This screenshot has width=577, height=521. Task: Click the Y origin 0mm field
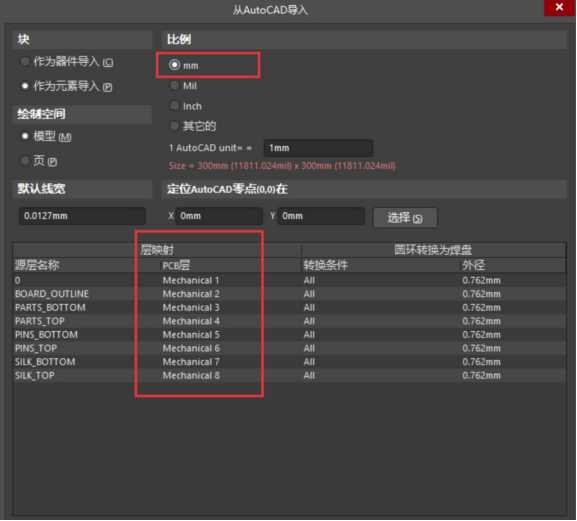[x=321, y=216]
